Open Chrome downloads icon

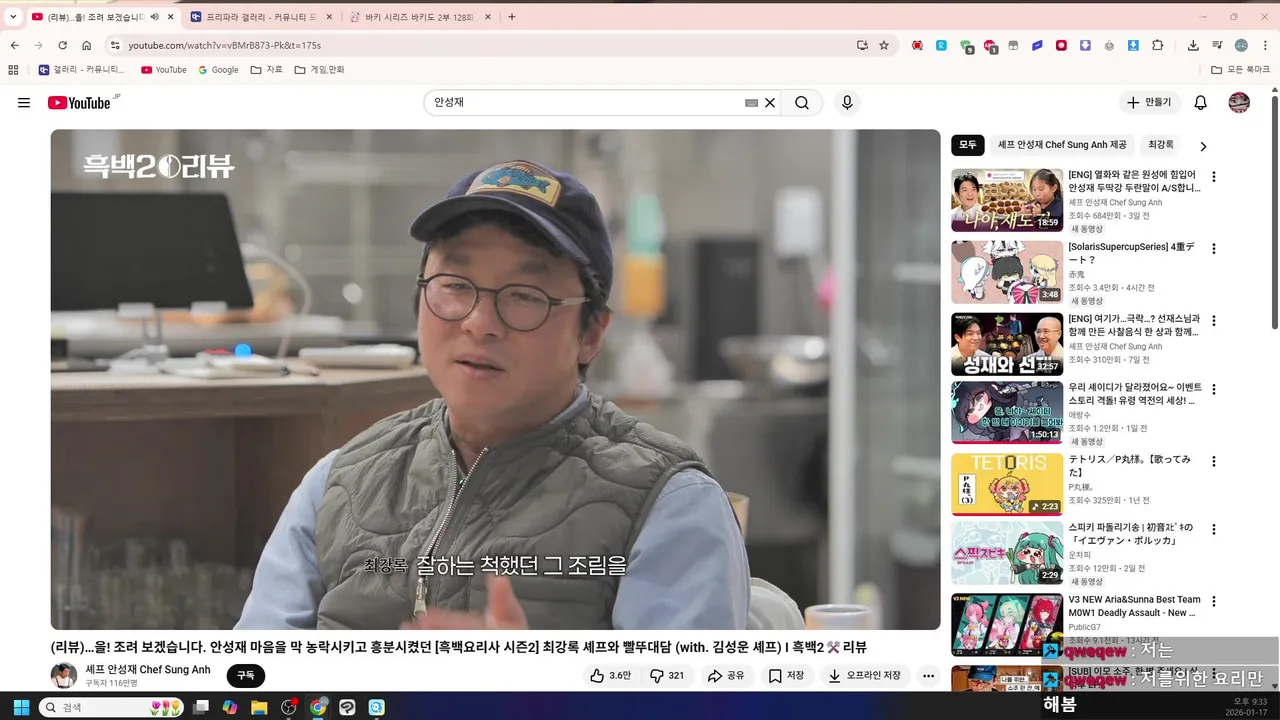1193,45
